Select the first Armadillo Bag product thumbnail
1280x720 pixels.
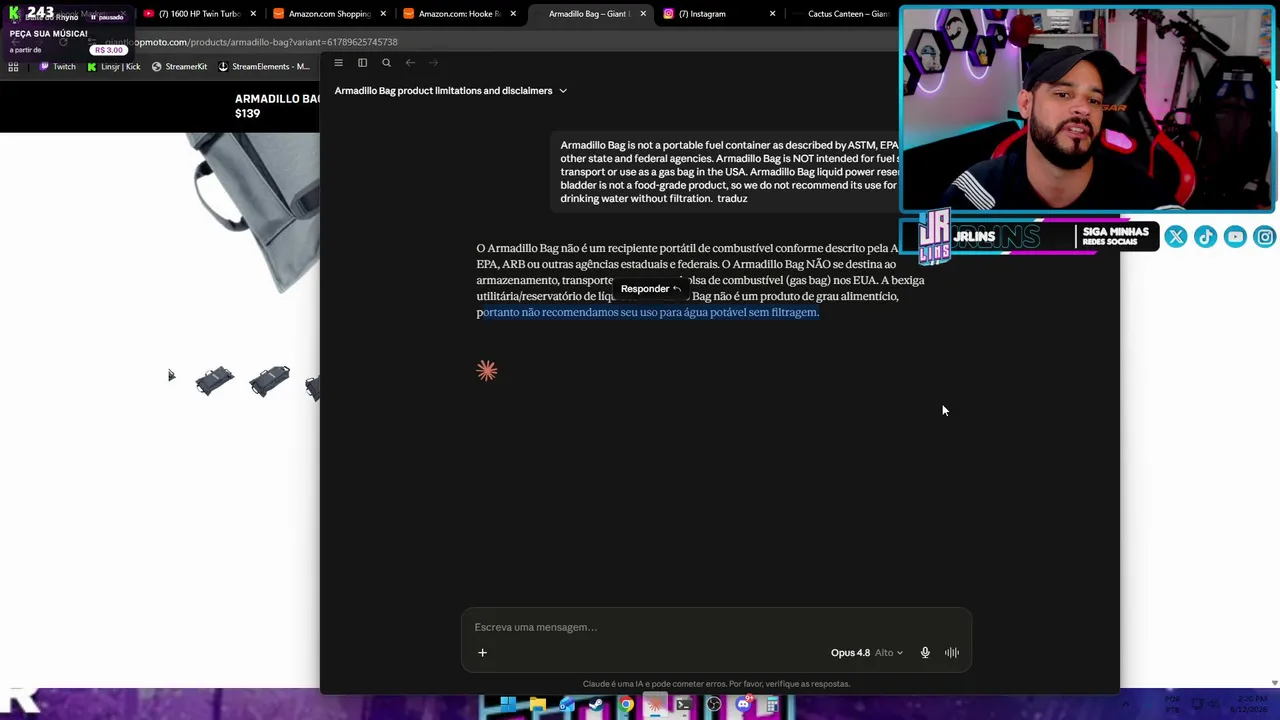click(x=215, y=381)
